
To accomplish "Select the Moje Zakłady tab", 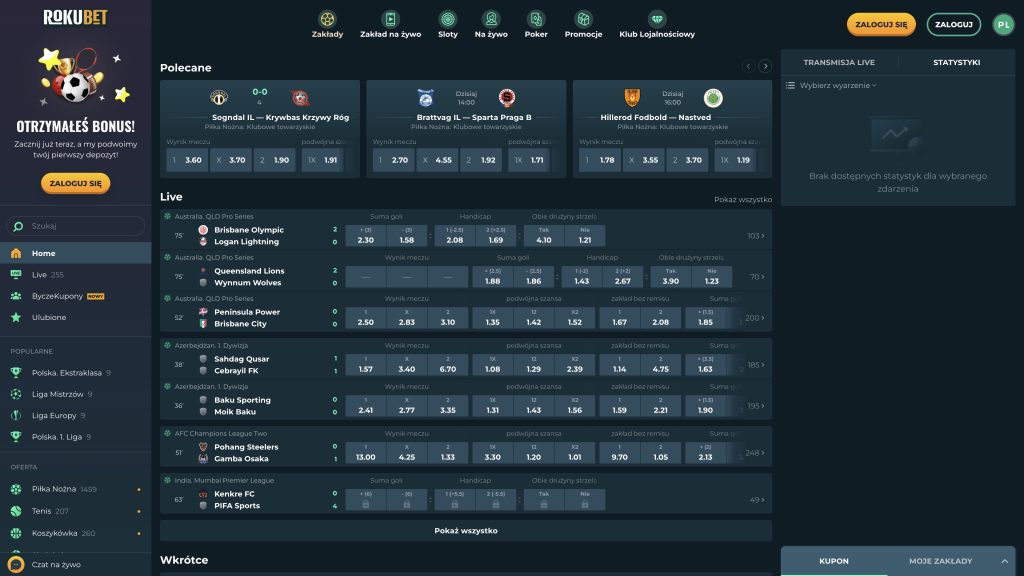I will coord(940,561).
